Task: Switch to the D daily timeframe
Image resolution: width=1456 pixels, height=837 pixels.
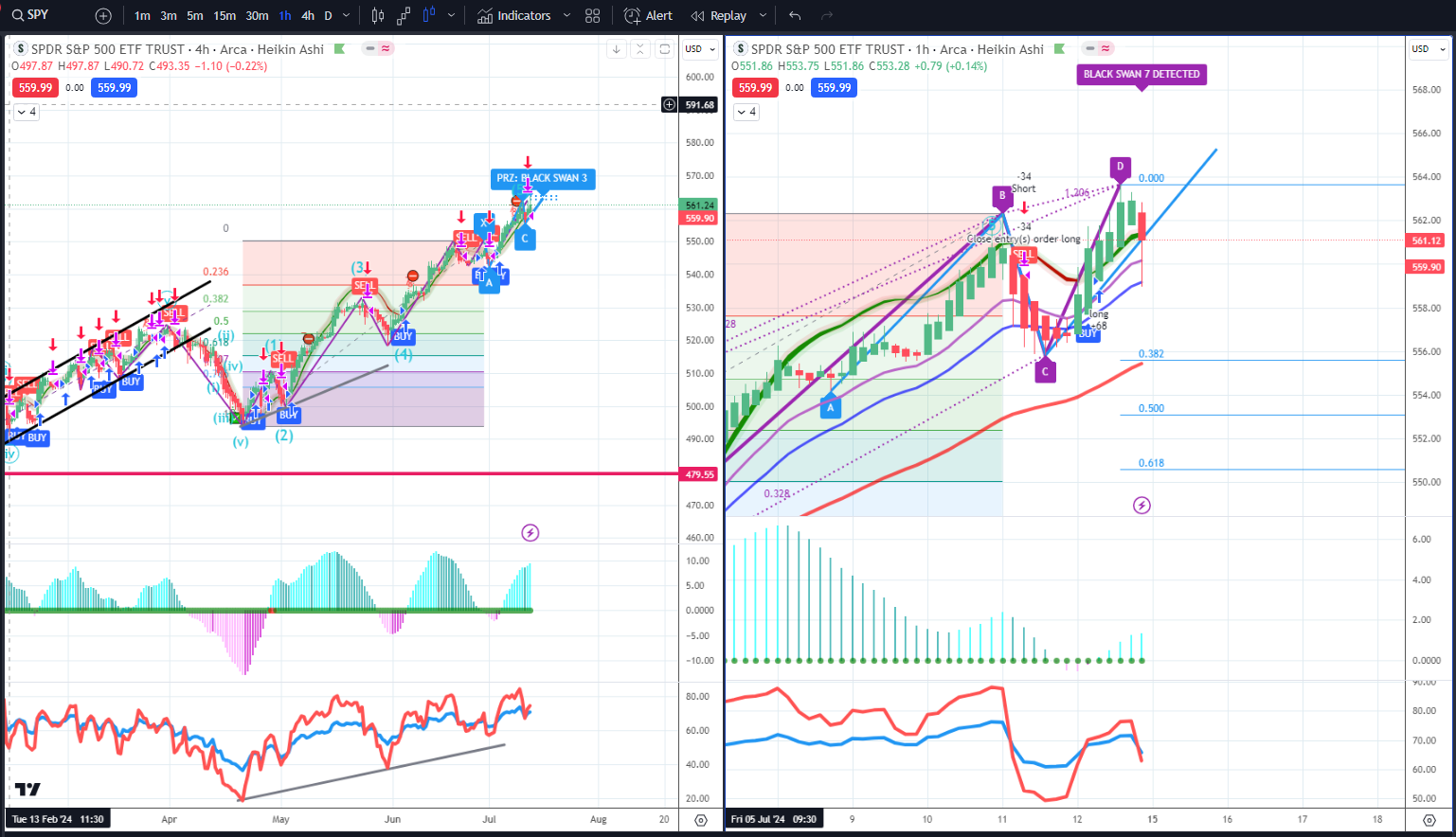Action: pos(328,16)
